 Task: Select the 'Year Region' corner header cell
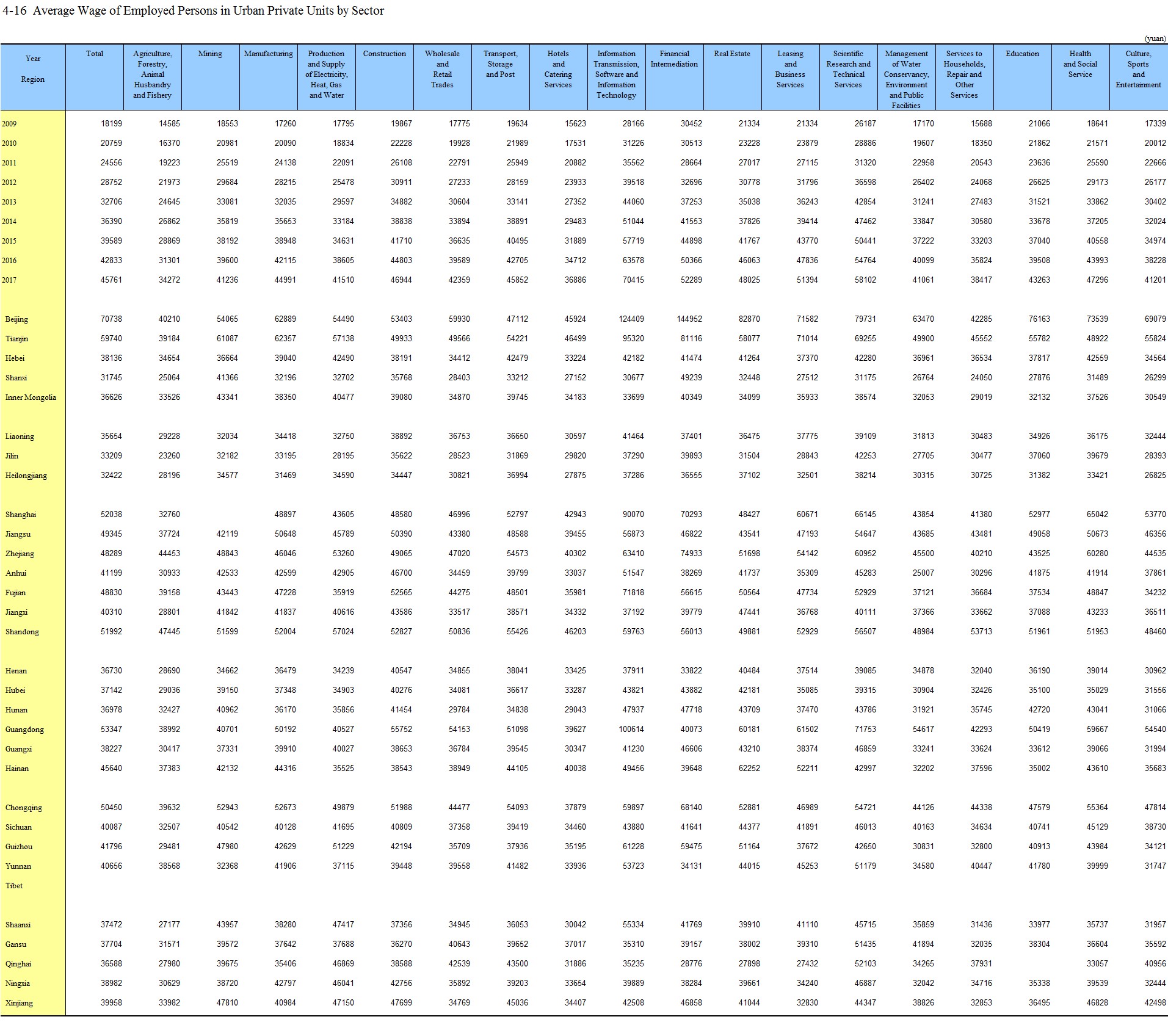33,77
